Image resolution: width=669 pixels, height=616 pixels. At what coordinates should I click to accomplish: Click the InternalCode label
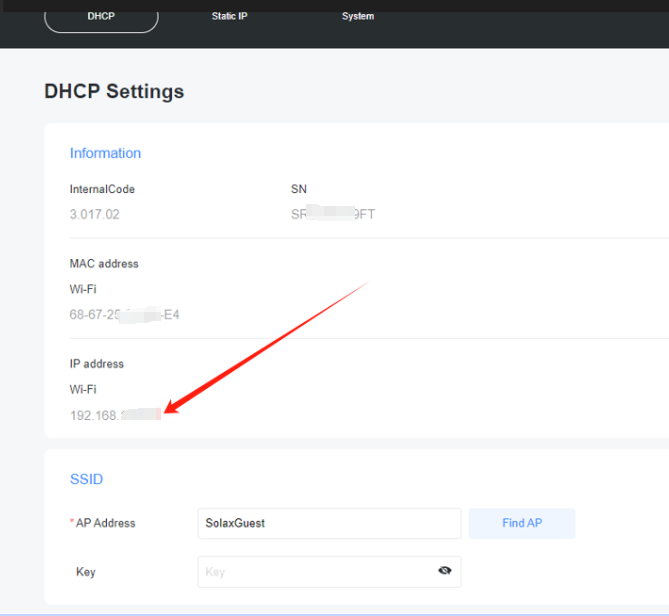click(x=102, y=189)
